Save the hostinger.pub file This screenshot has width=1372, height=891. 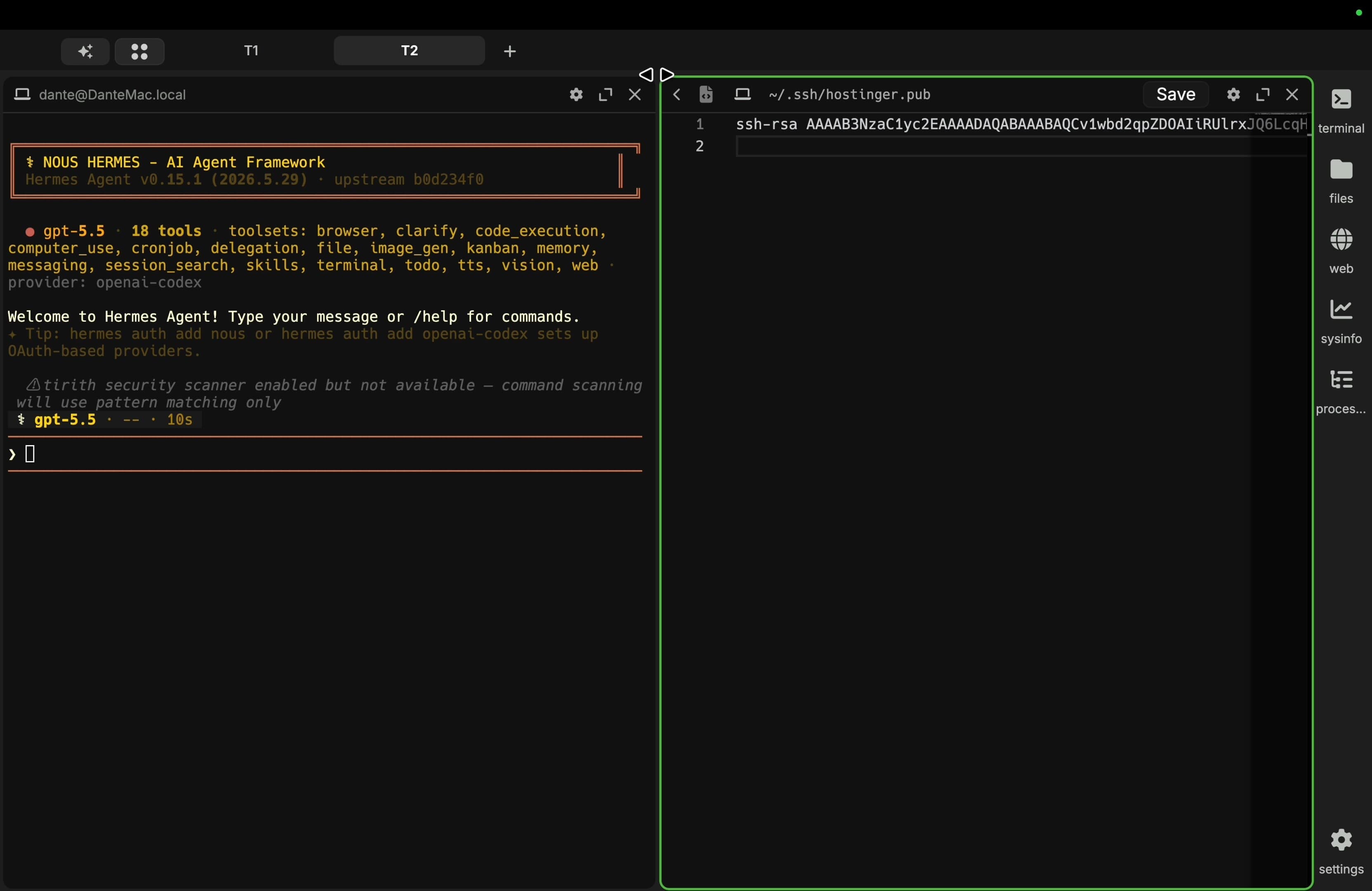[x=1175, y=94]
